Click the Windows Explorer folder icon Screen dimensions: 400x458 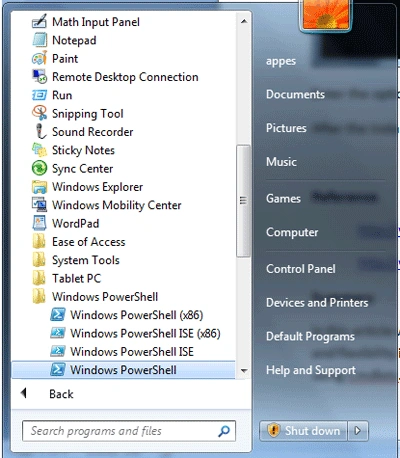pyautogui.click(x=39, y=187)
